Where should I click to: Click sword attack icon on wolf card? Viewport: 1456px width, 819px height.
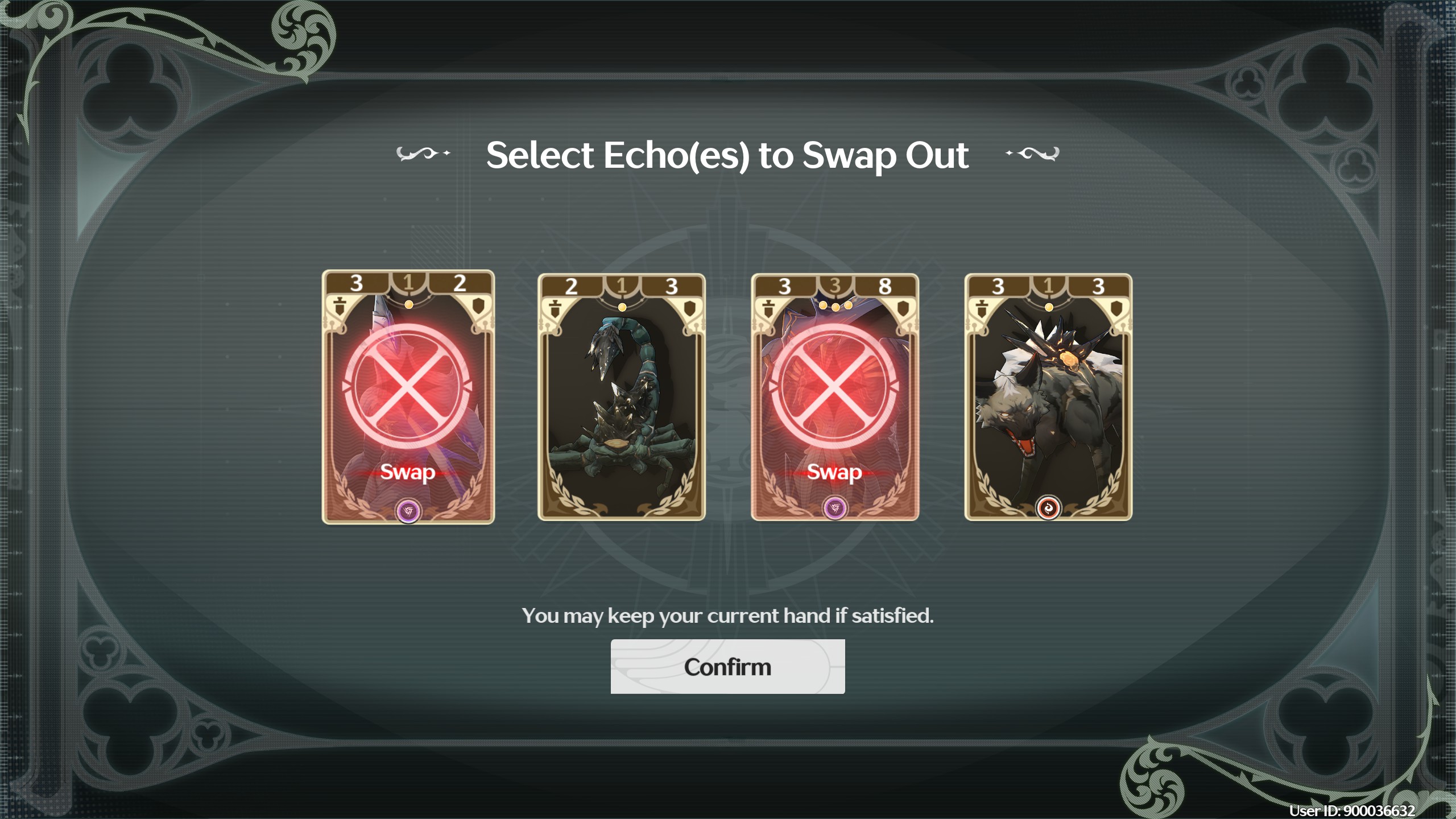(982, 309)
